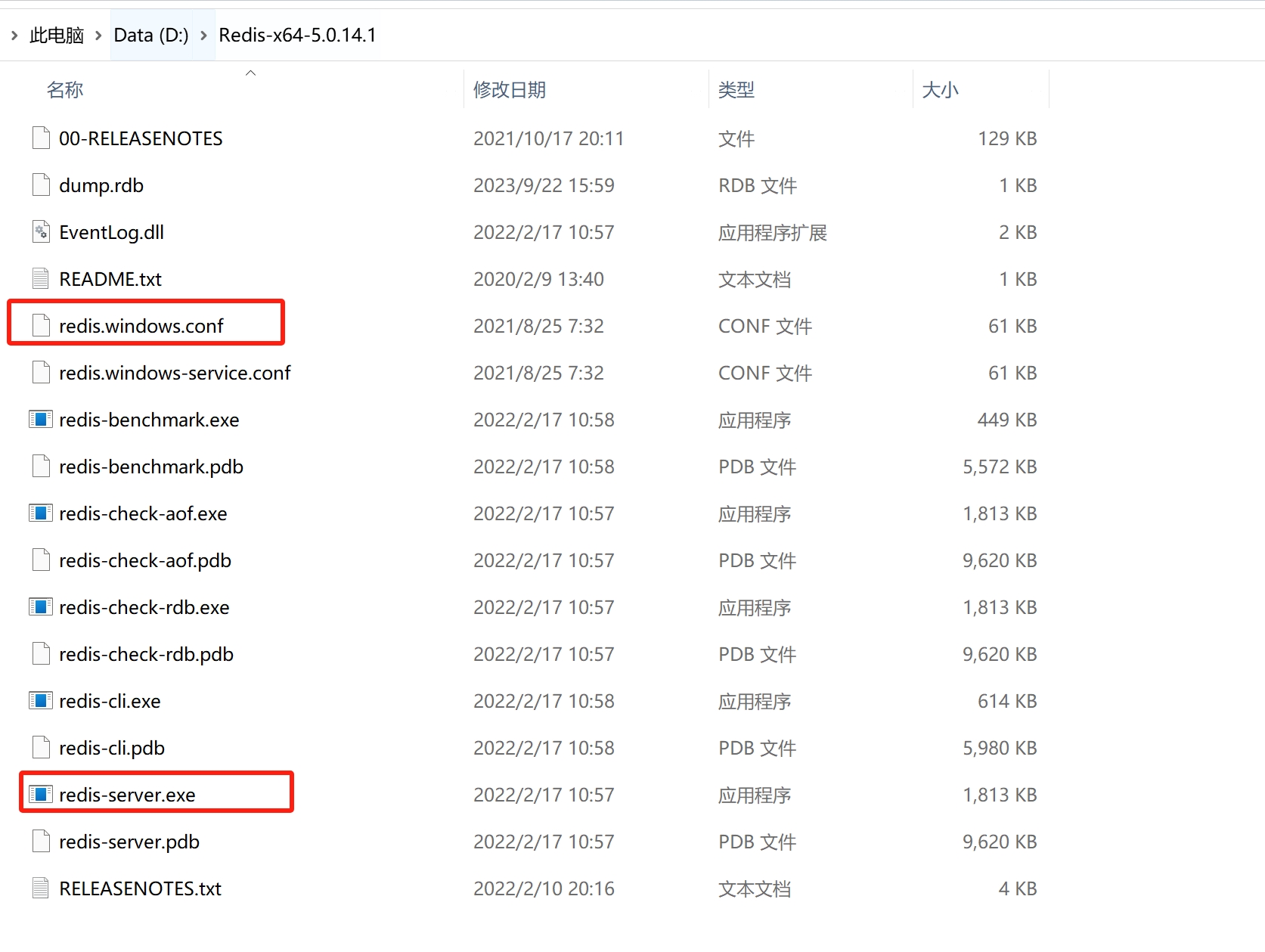1265x952 pixels.
Task: Select file name EventLog.dll
Action: (x=112, y=232)
